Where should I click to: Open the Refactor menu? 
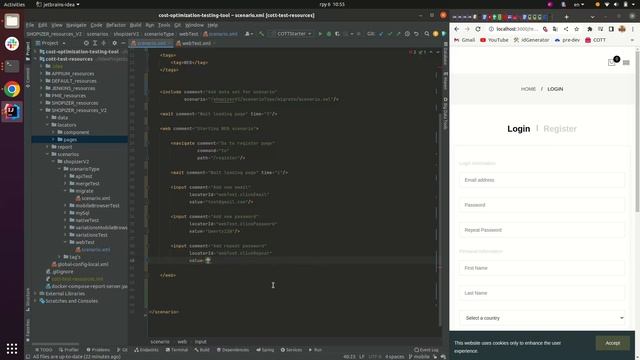pos(116,25)
